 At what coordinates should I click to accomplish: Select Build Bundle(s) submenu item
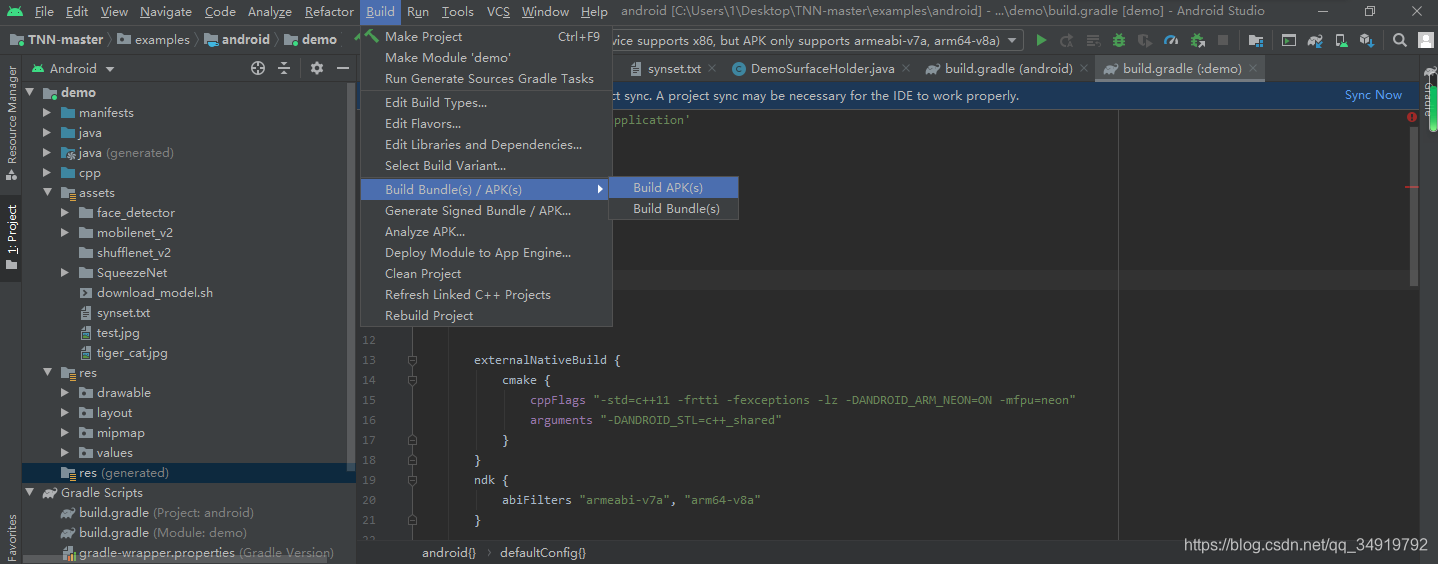coord(673,208)
